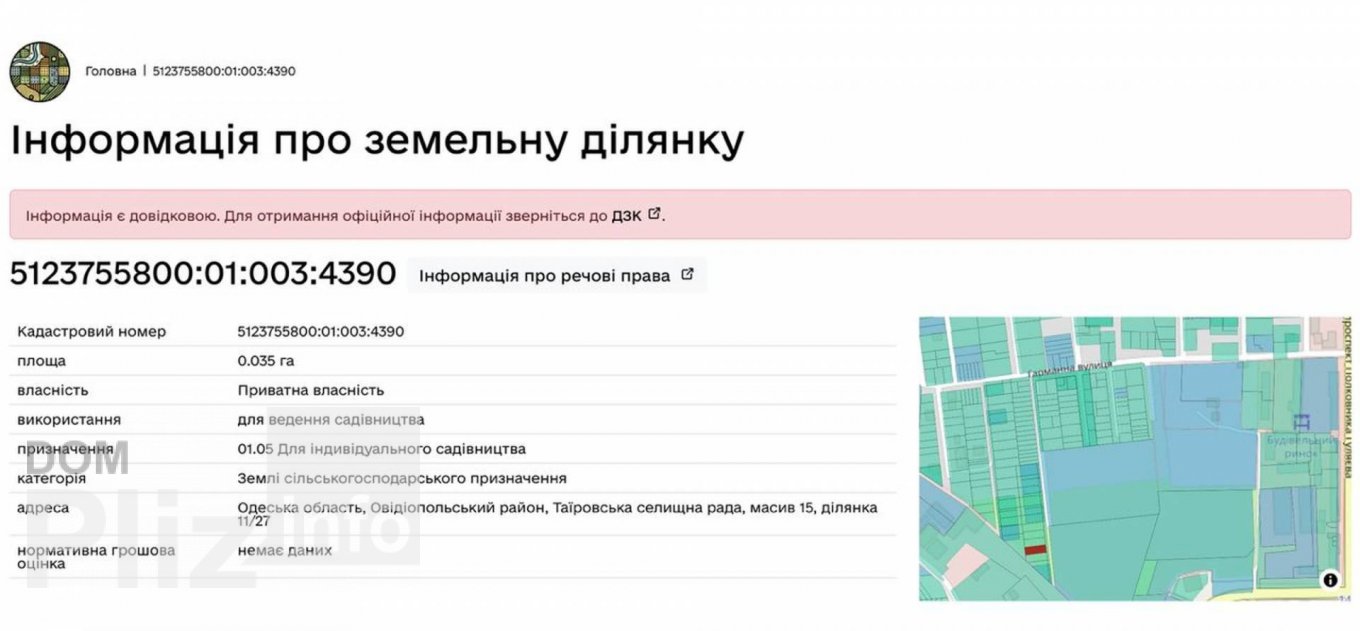Image resolution: width=1360 pixels, height=631 pixels.
Task: Click the external-link icon beside ДЗК
Action: (x=654, y=214)
